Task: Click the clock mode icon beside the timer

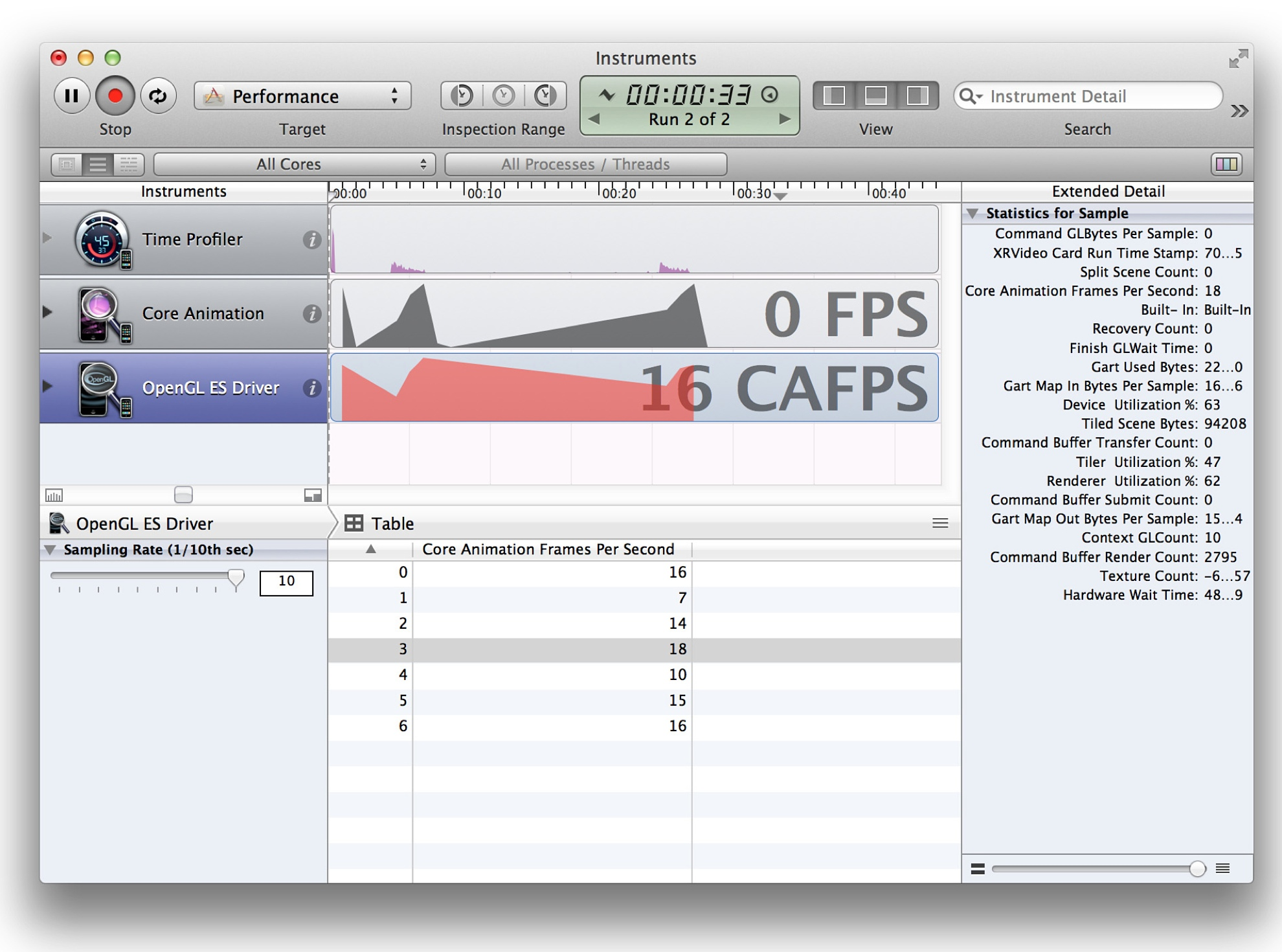Action: [770, 95]
